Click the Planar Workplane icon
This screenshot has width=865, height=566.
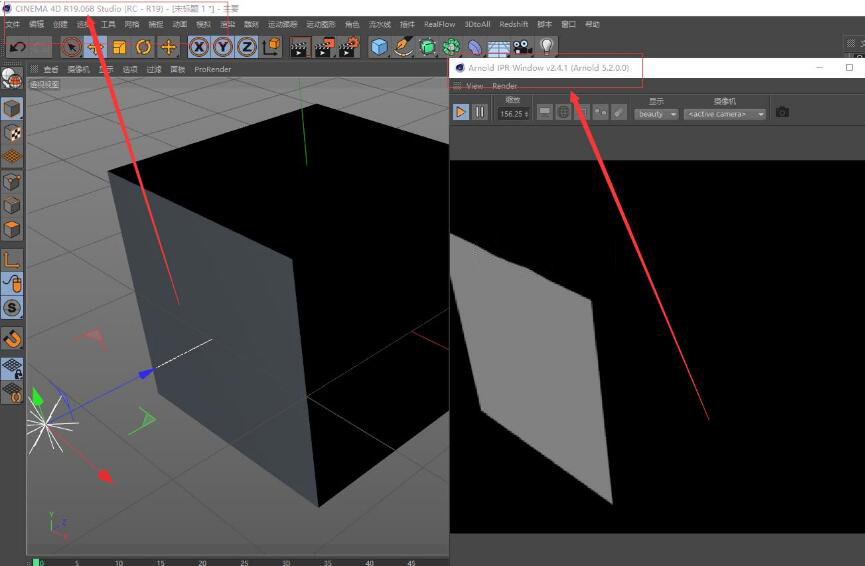pos(12,393)
